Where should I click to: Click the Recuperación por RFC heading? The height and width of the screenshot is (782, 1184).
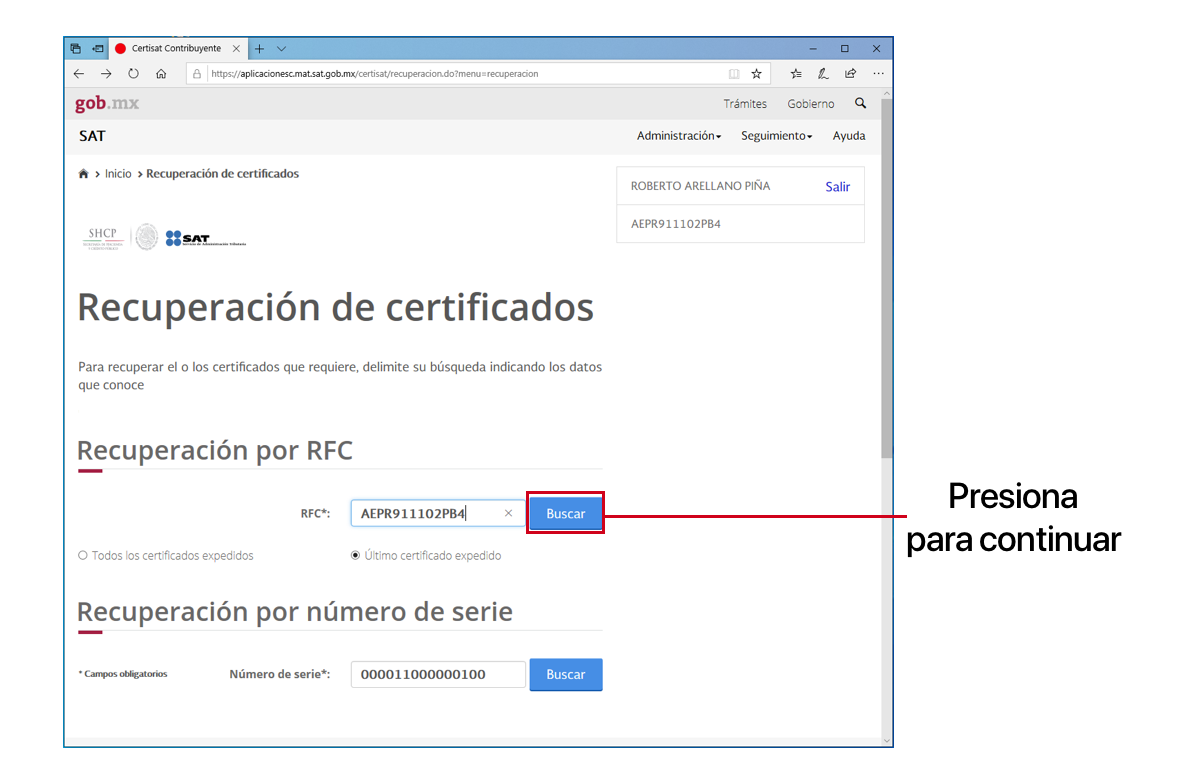tap(215, 450)
